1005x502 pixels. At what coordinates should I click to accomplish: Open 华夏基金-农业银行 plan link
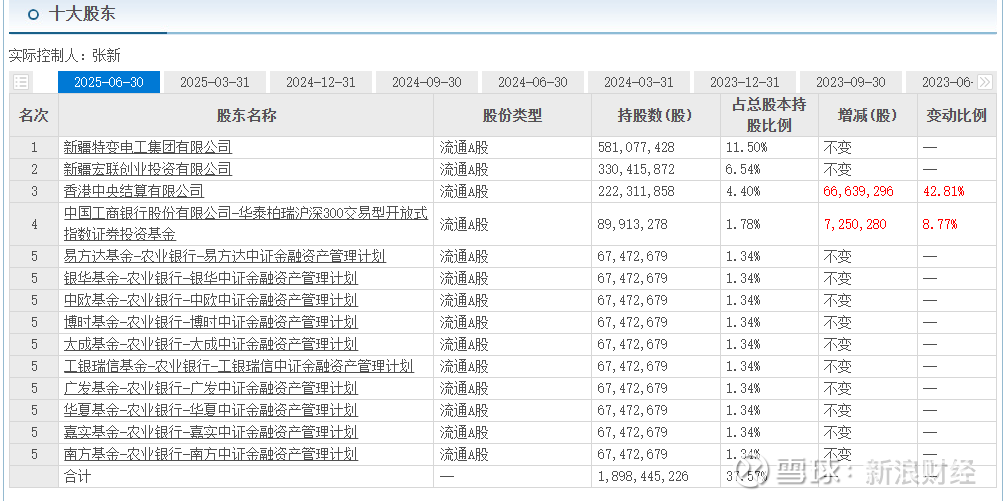click(210, 410)
